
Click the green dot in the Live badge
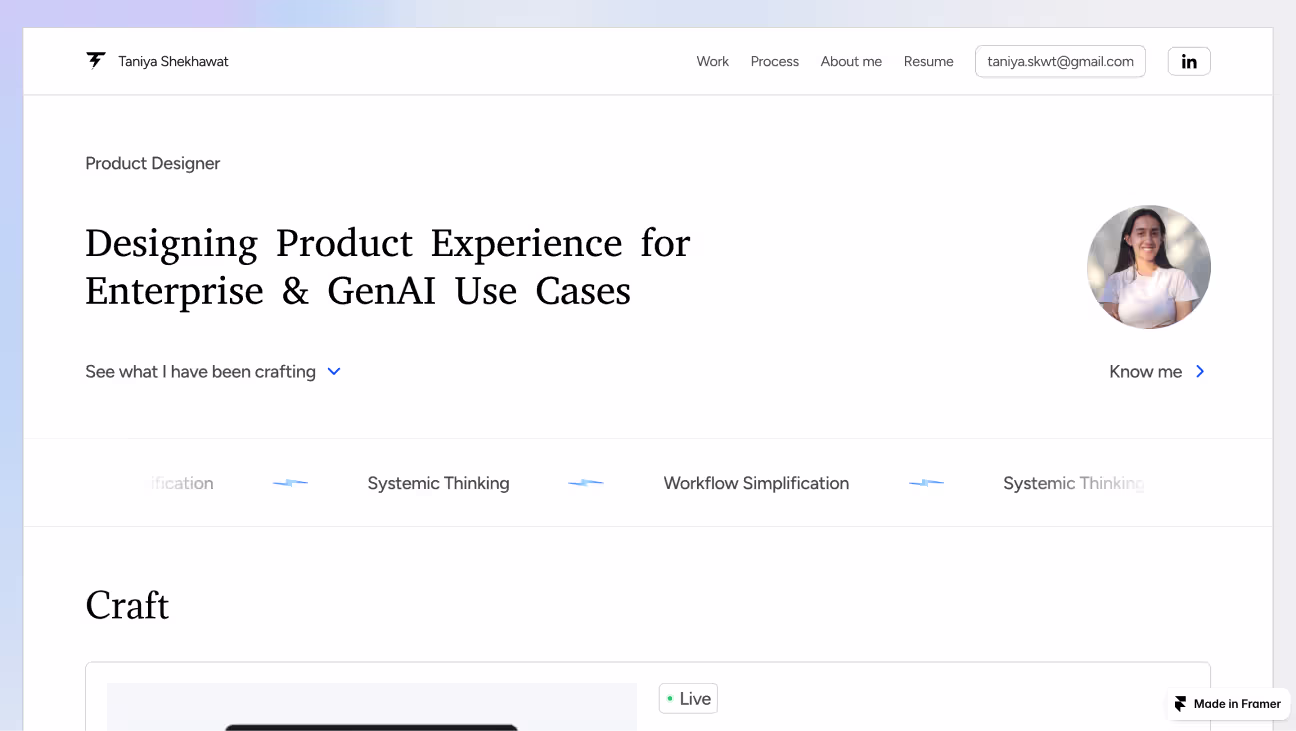click(x=670, y=699)
